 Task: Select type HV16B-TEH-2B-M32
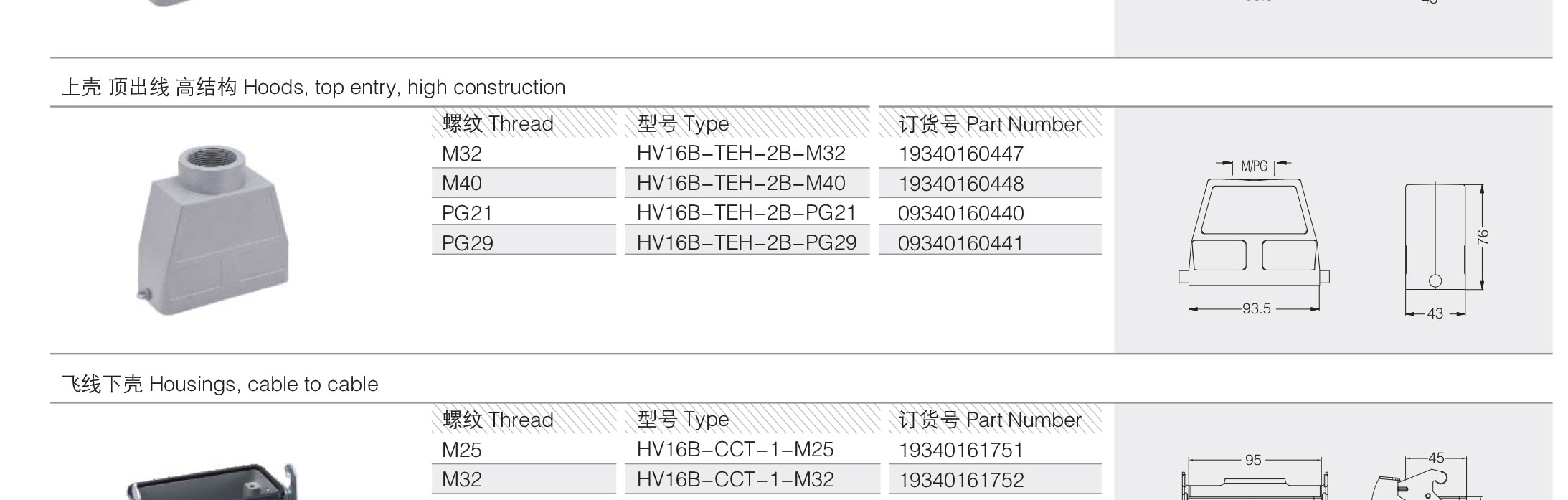(741, 154)
